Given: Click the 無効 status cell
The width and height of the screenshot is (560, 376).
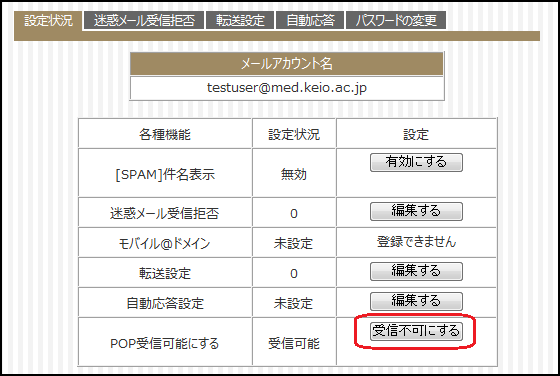Looking at the screenshot, I should 294,174.
